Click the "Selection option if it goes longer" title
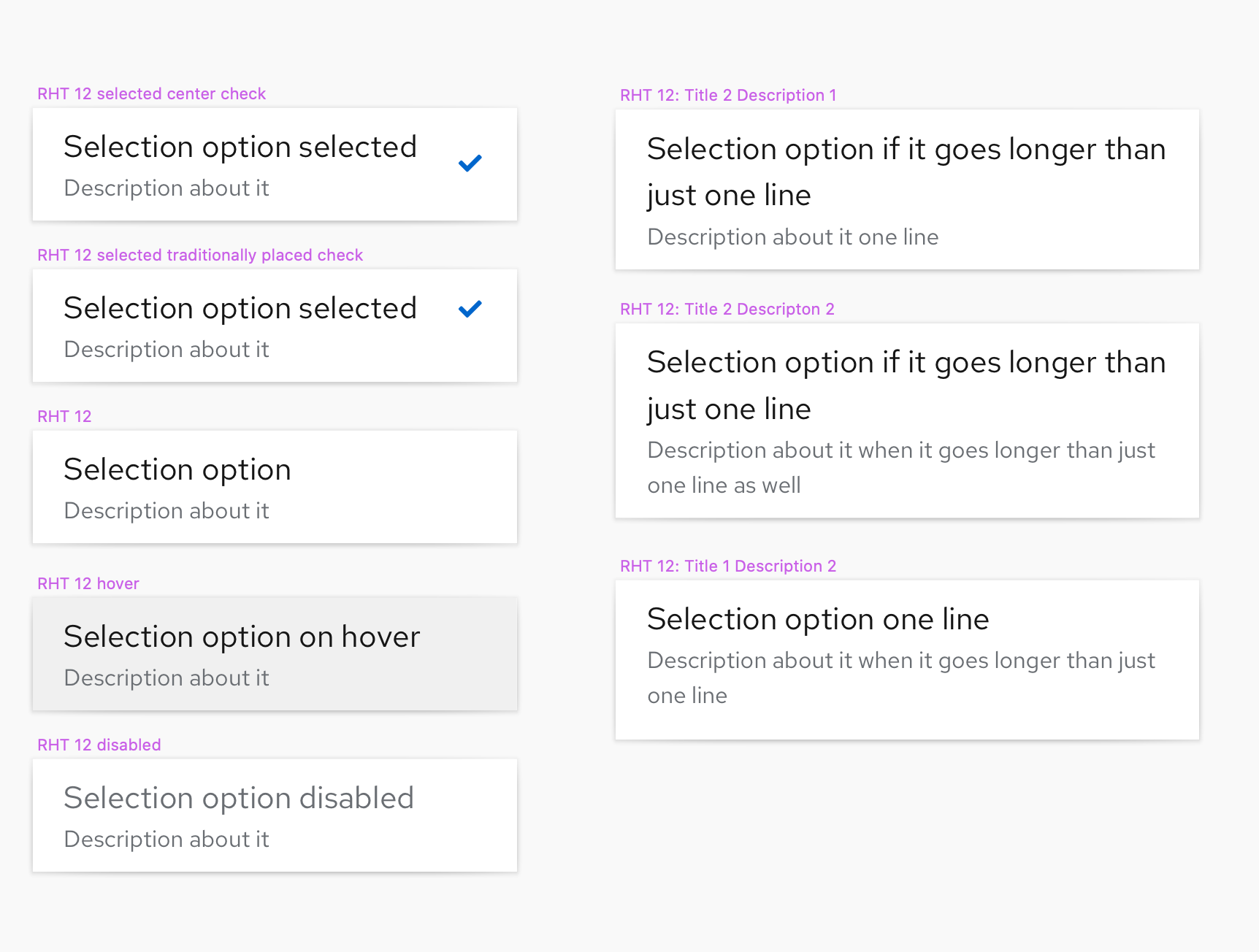Screen dimensions: 1259x952 906,149
